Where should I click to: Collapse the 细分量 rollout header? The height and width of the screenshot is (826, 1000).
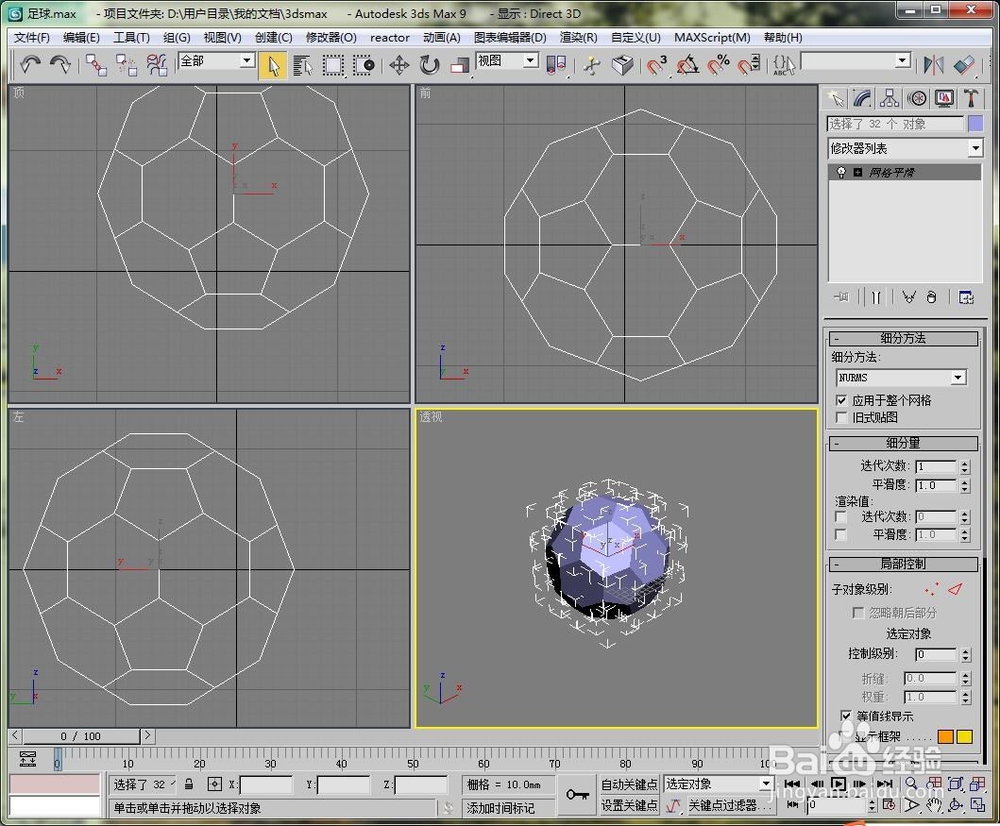coord(903,443)
